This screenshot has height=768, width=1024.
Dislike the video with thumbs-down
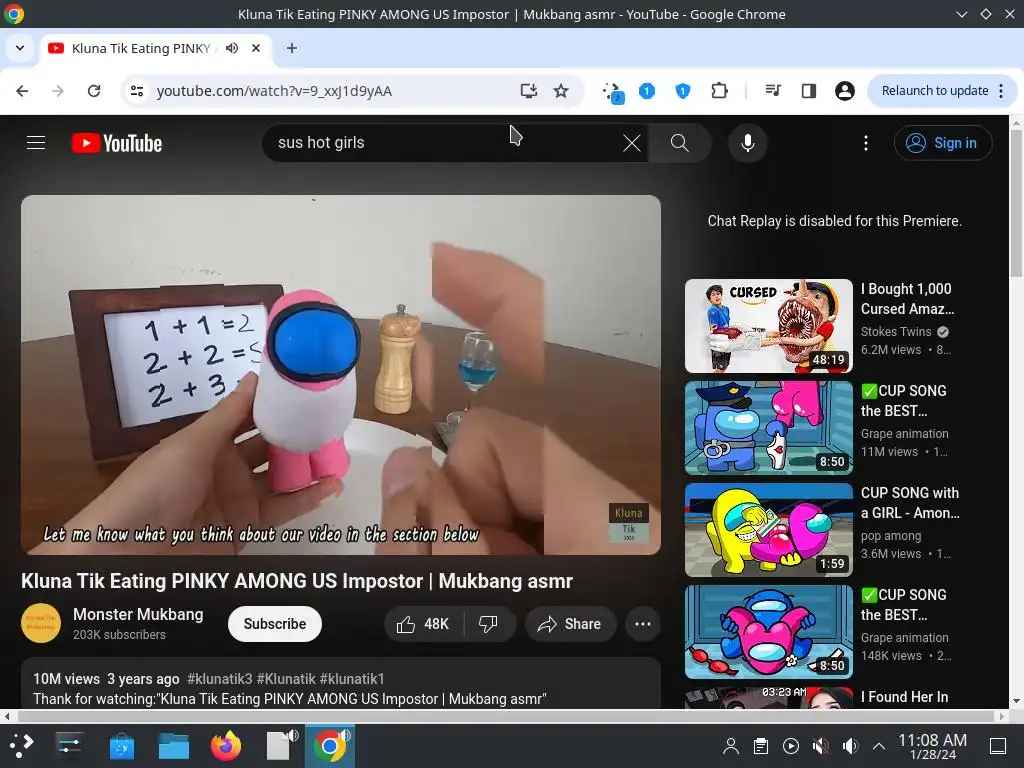point(488,624)
